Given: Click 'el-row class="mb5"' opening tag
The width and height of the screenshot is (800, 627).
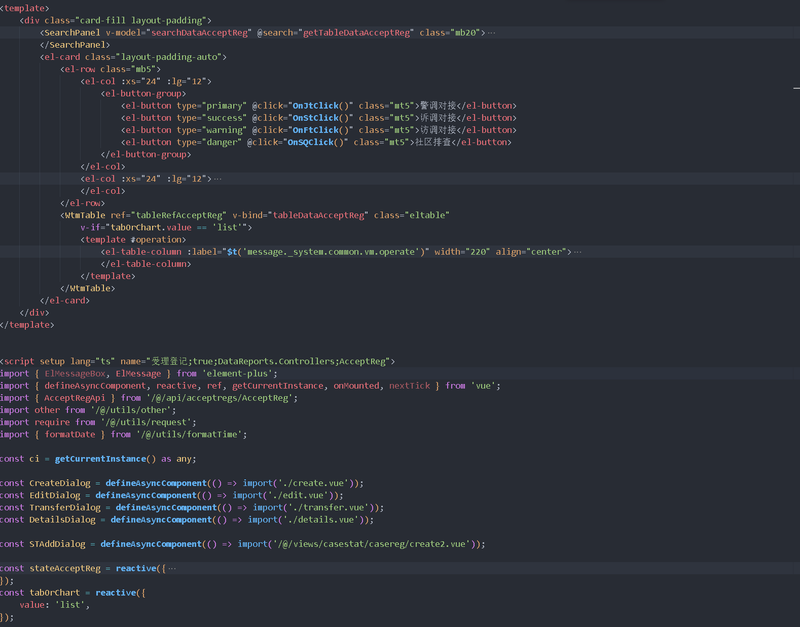Looking at the screenshot, I should click(110, 69).
